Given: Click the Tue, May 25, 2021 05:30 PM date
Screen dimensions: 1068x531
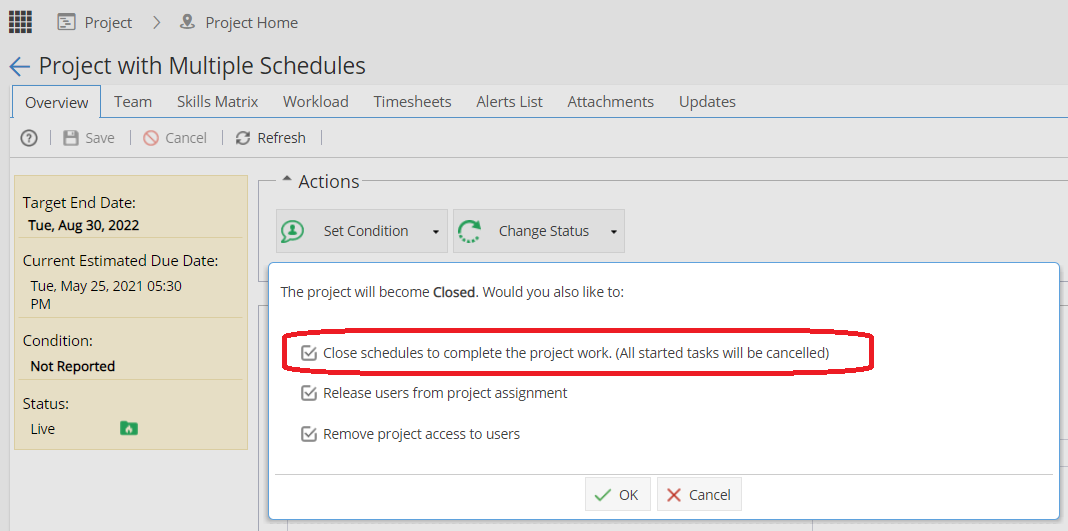Looking at the screenshot, I should pos(106,295).
